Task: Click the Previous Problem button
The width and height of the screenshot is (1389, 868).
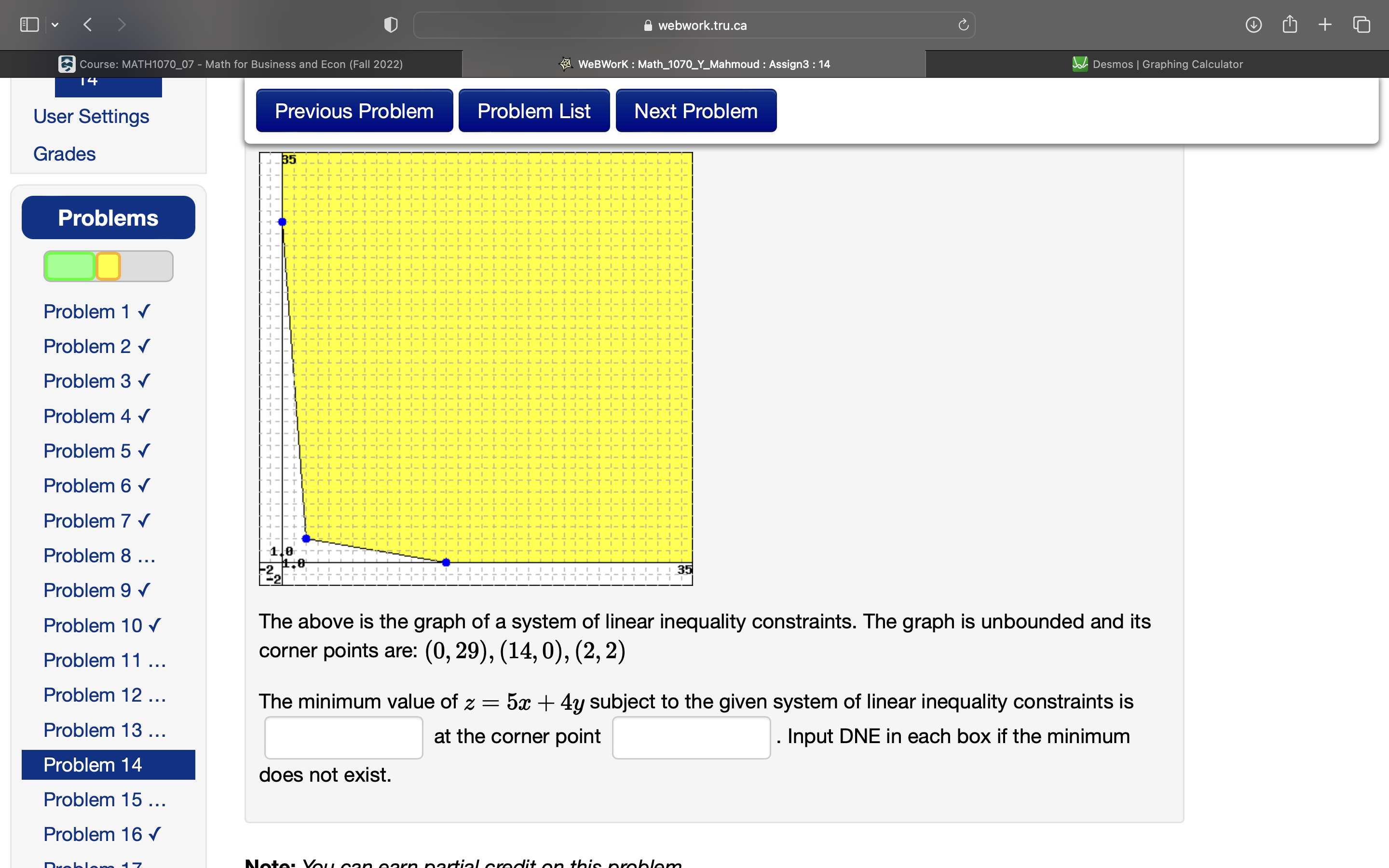Action: [x=354, y=110]
